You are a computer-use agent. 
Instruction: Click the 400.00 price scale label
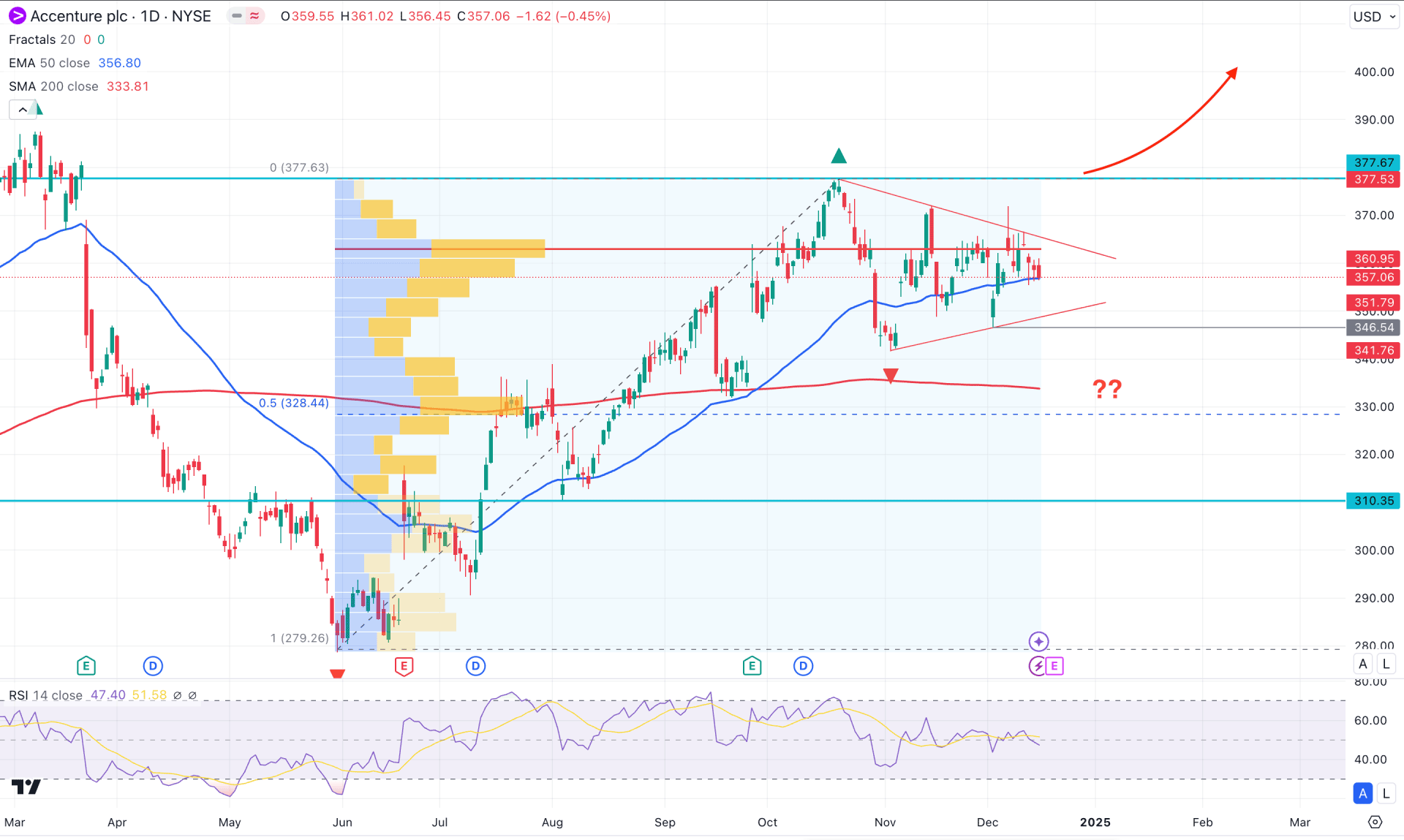[1374, 72]
